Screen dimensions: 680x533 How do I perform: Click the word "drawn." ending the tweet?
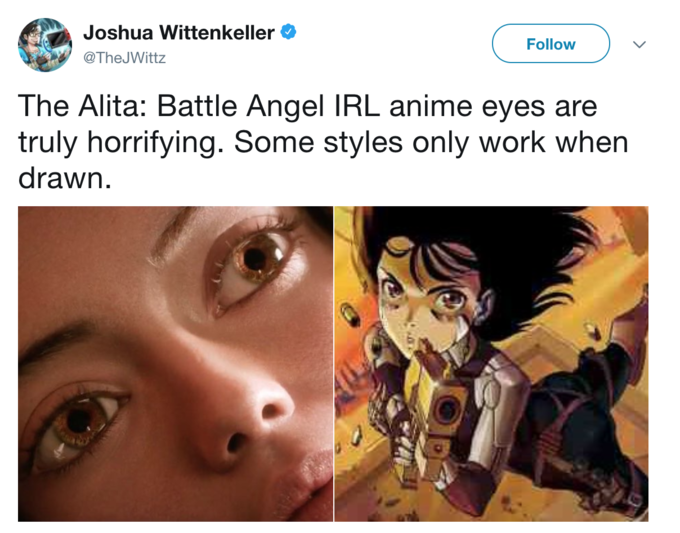(x=65, y=178)
